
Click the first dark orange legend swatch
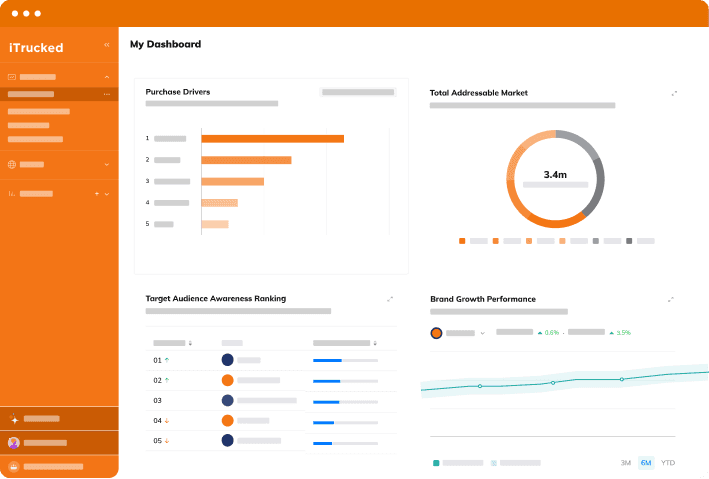[x=462, y=241]
